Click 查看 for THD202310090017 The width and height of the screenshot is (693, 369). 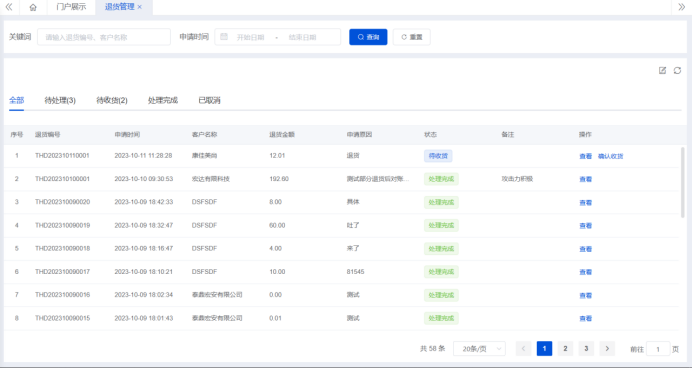(x=585, y=272)
